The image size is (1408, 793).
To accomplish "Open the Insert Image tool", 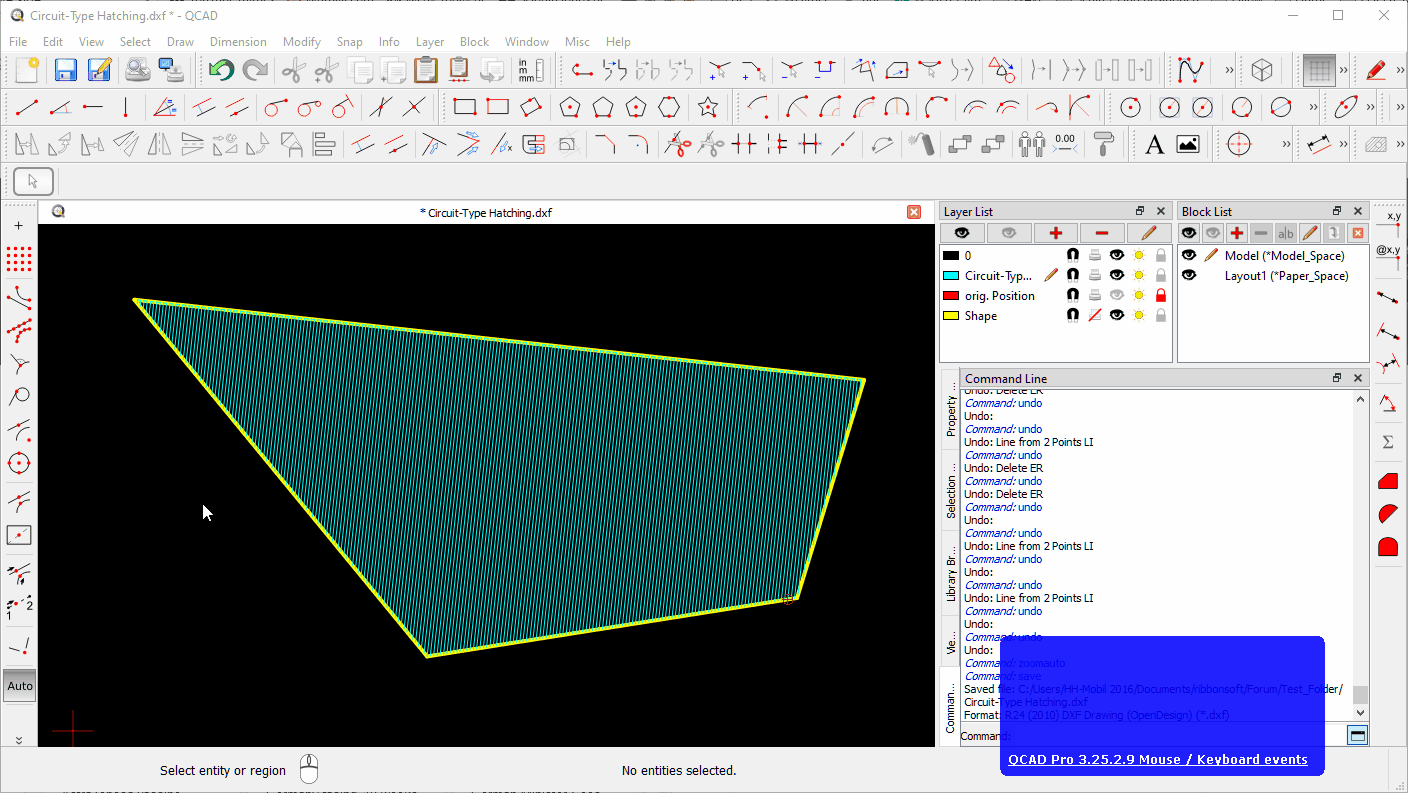I will (1187, 144).
